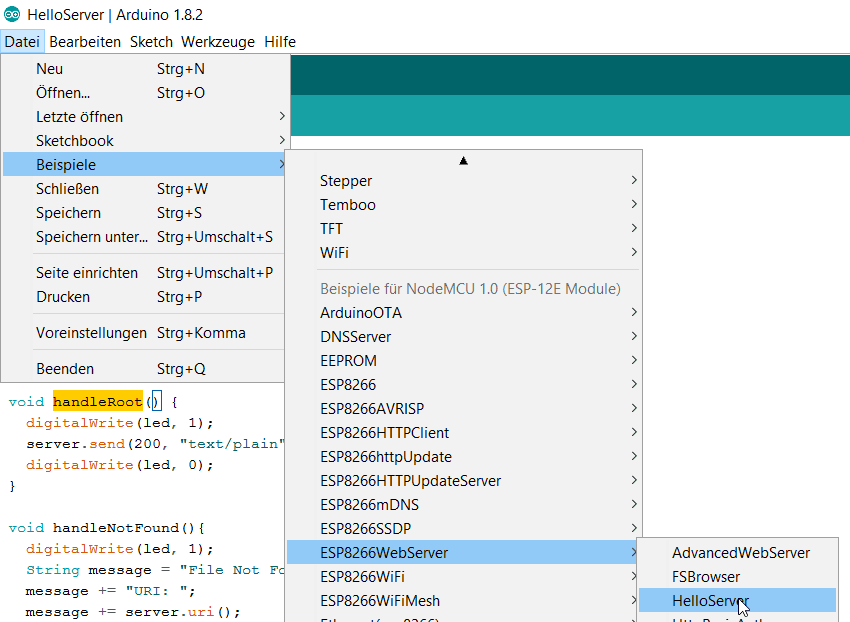Open the Bearbeiten menu
This screenshot has height=622, width=850.
click(x=85, y=42)
